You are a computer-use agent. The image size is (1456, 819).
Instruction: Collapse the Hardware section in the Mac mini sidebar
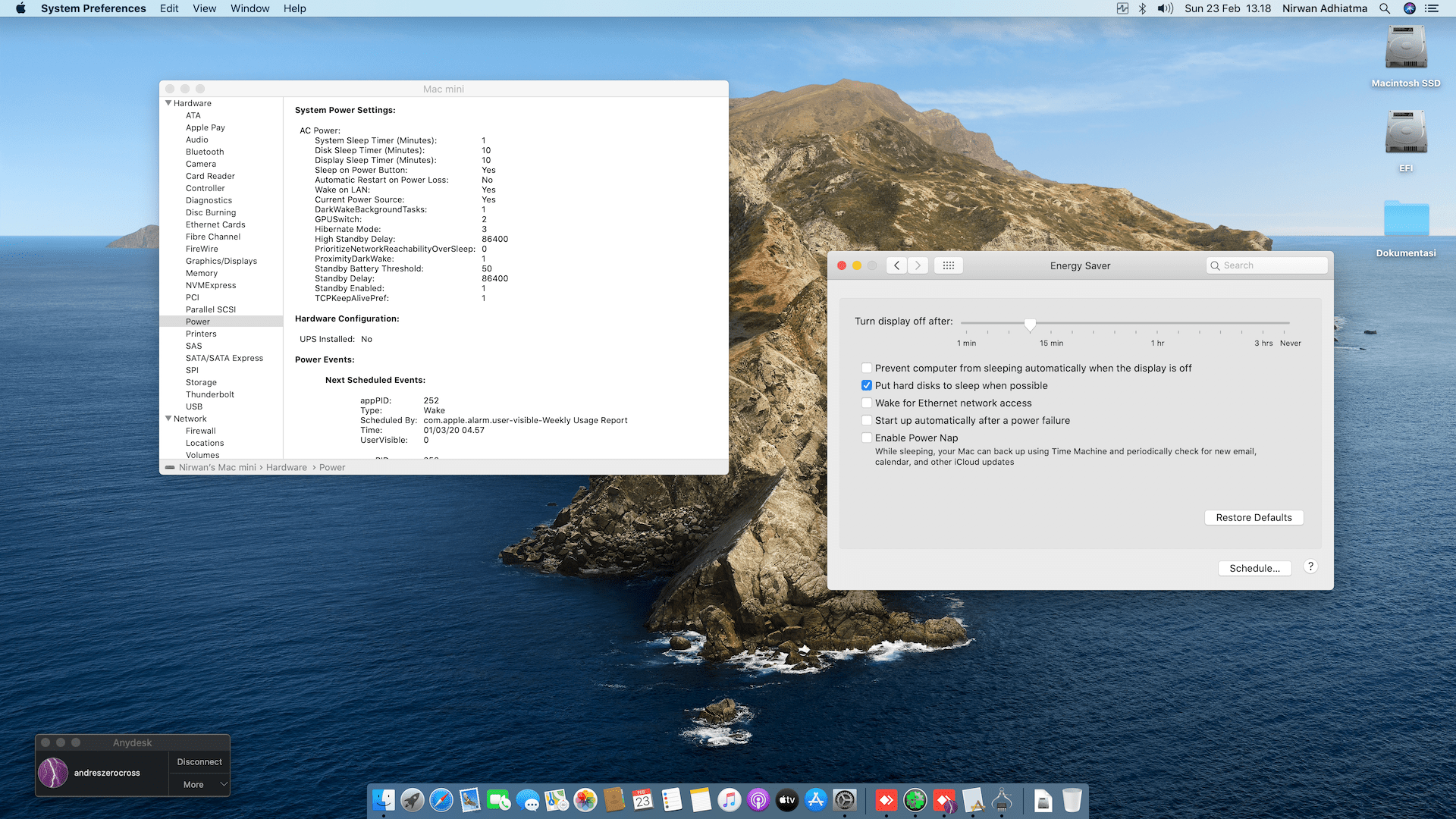pos(168,103)
